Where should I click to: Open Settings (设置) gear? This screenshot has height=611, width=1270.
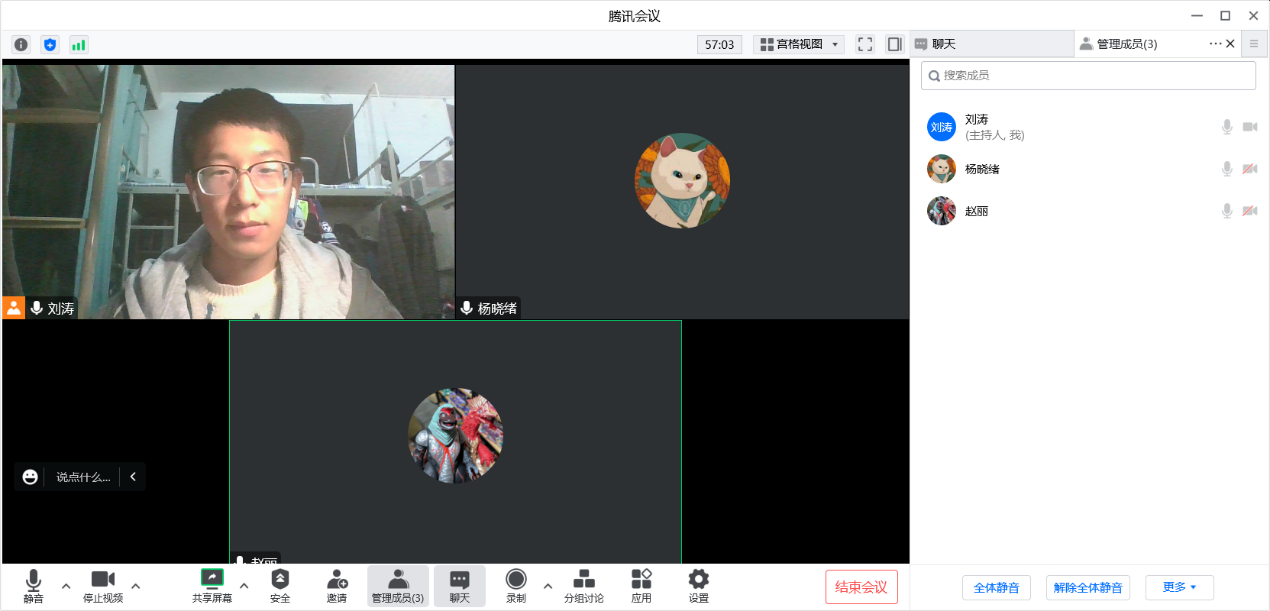[698, 585]
